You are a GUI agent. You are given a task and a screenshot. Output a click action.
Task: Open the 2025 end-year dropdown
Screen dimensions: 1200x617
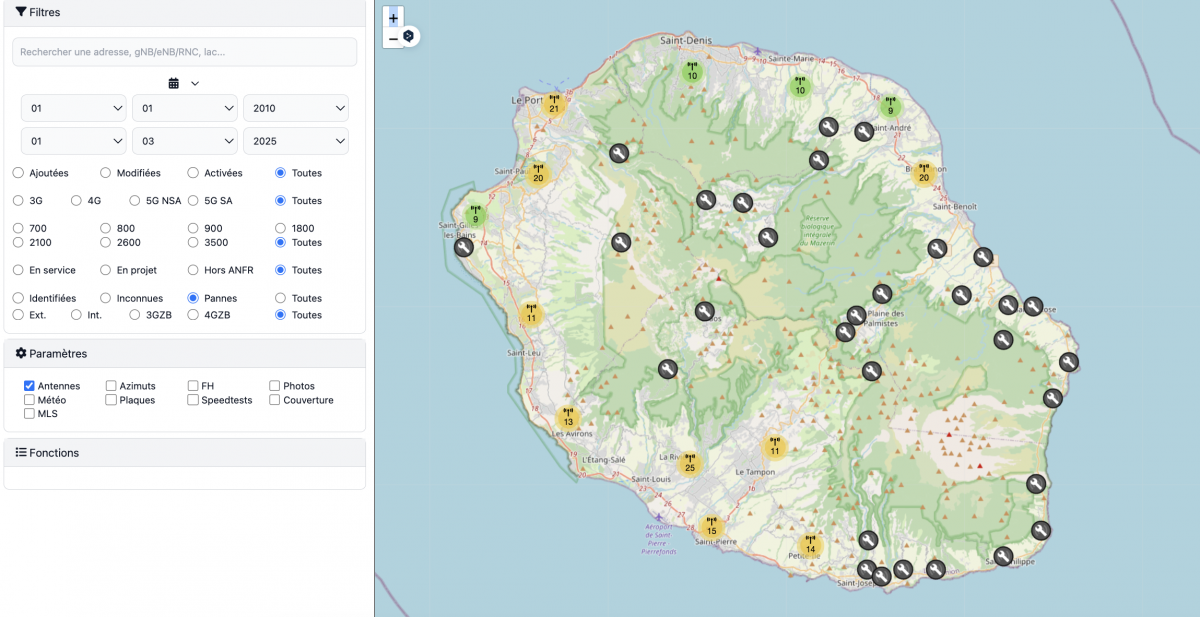295,141
